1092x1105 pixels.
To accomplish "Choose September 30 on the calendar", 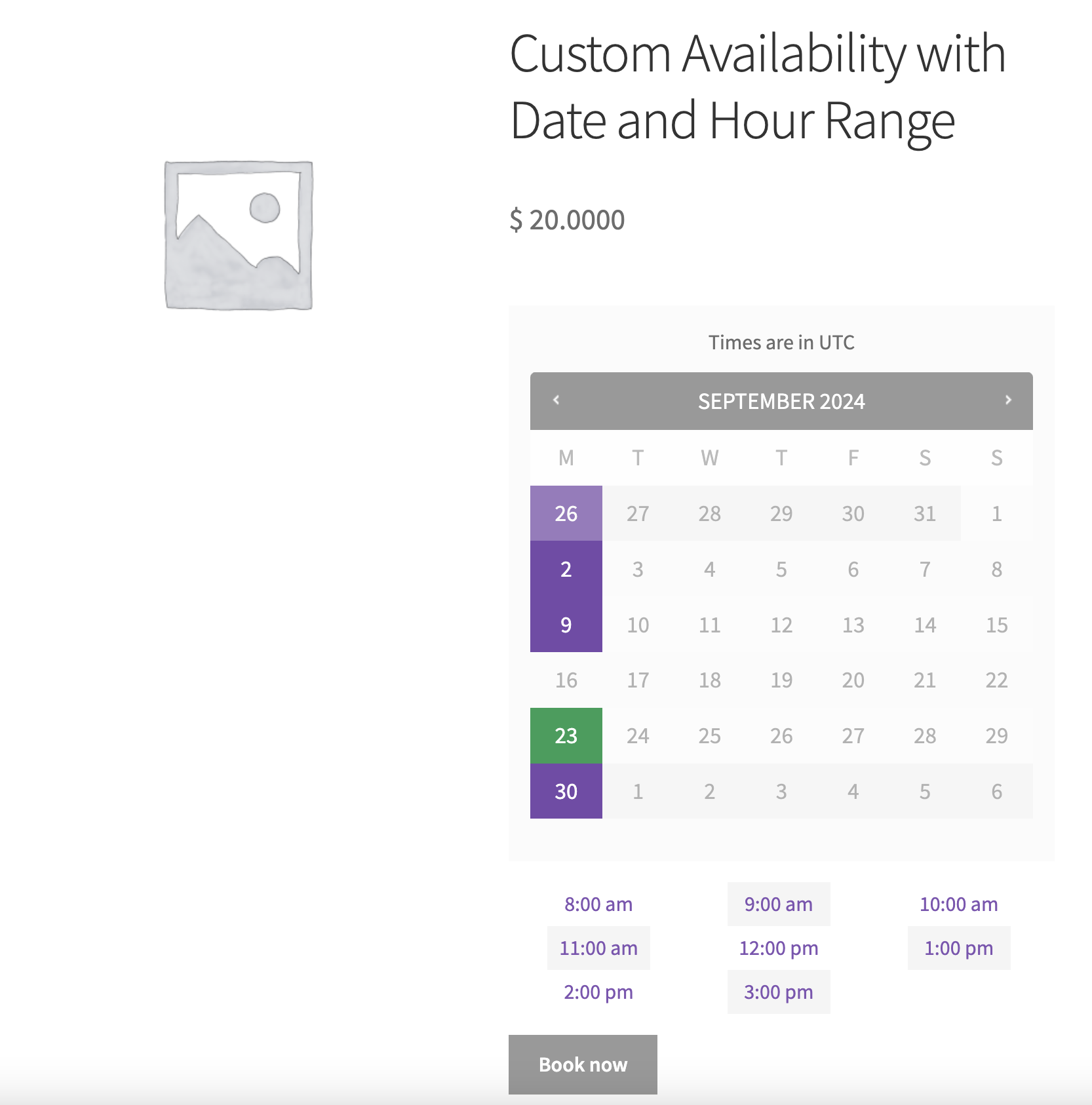I will tap(566, 791).
